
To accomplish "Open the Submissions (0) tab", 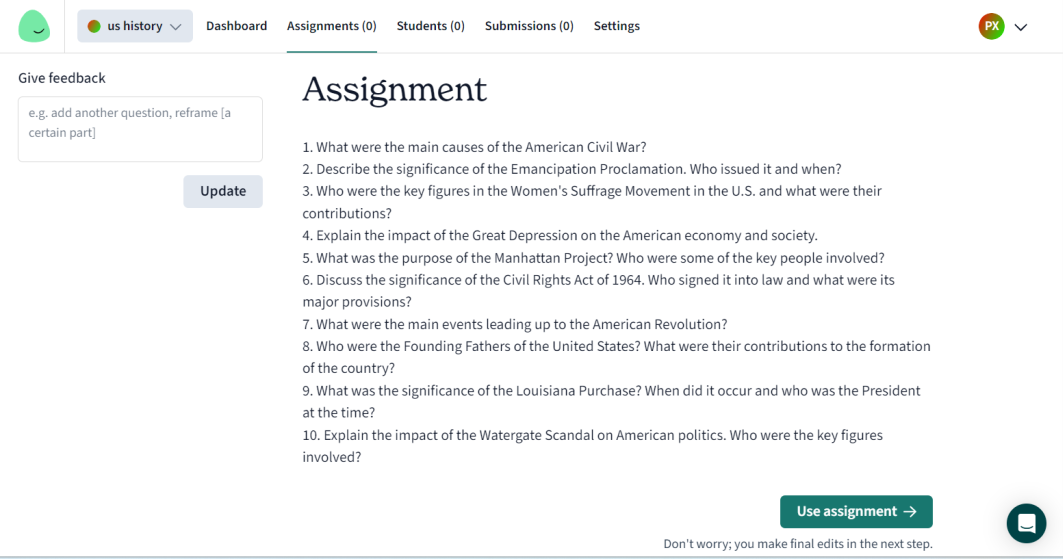I will 529,26.
